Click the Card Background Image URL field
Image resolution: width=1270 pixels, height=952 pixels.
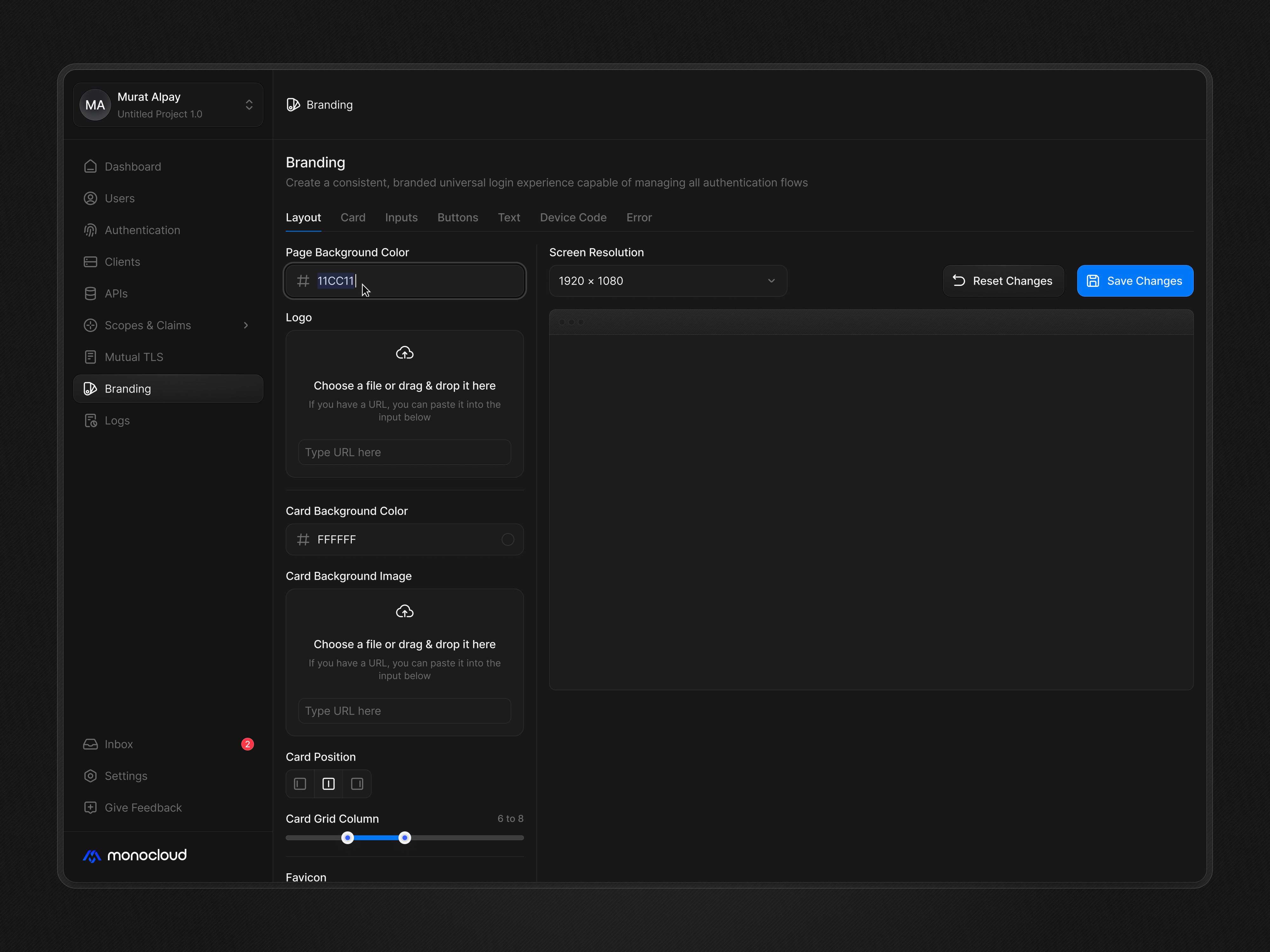[x=405, y=711]
